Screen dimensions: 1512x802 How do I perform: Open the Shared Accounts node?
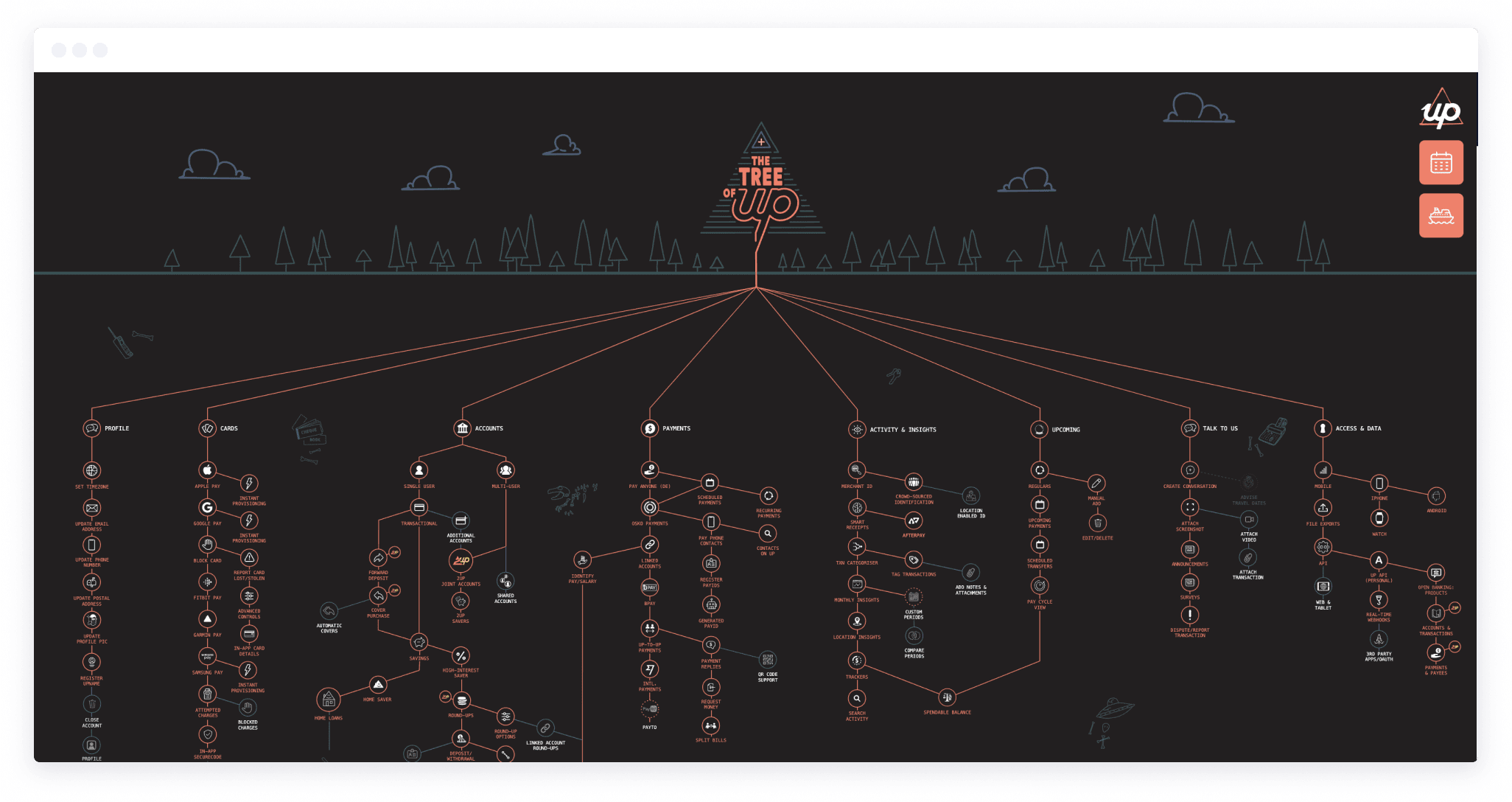pos(505,581)
